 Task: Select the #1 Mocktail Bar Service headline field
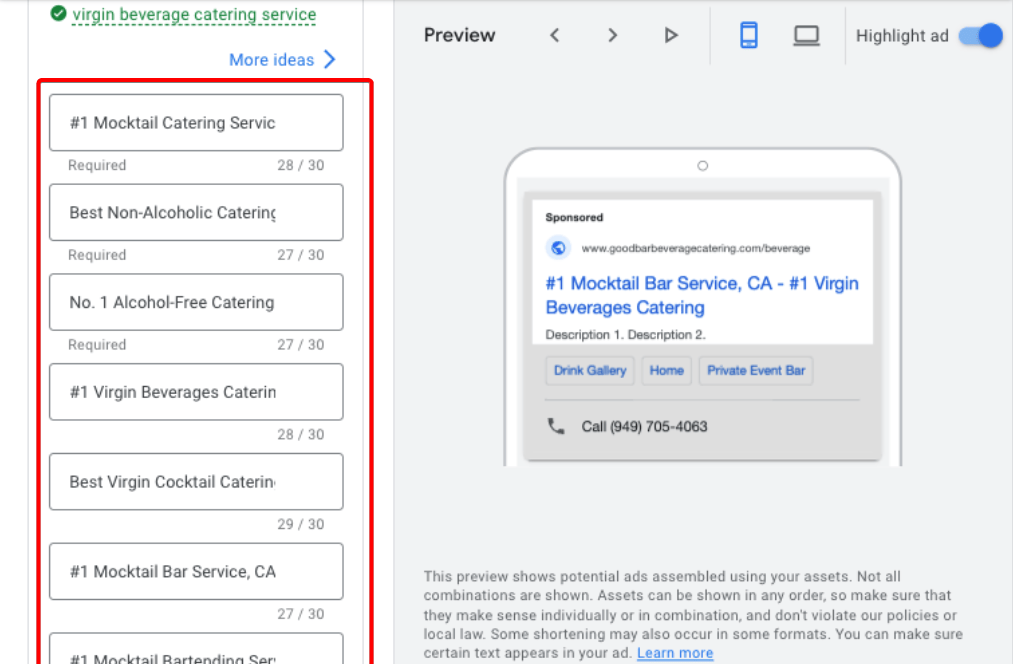pos(196,572)
